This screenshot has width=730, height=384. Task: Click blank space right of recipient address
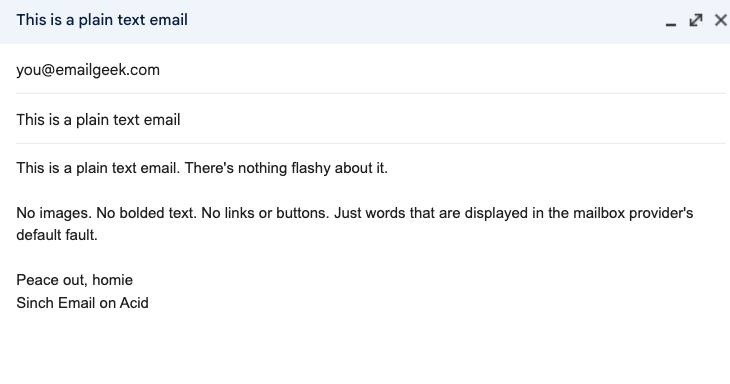pos(442,70)
